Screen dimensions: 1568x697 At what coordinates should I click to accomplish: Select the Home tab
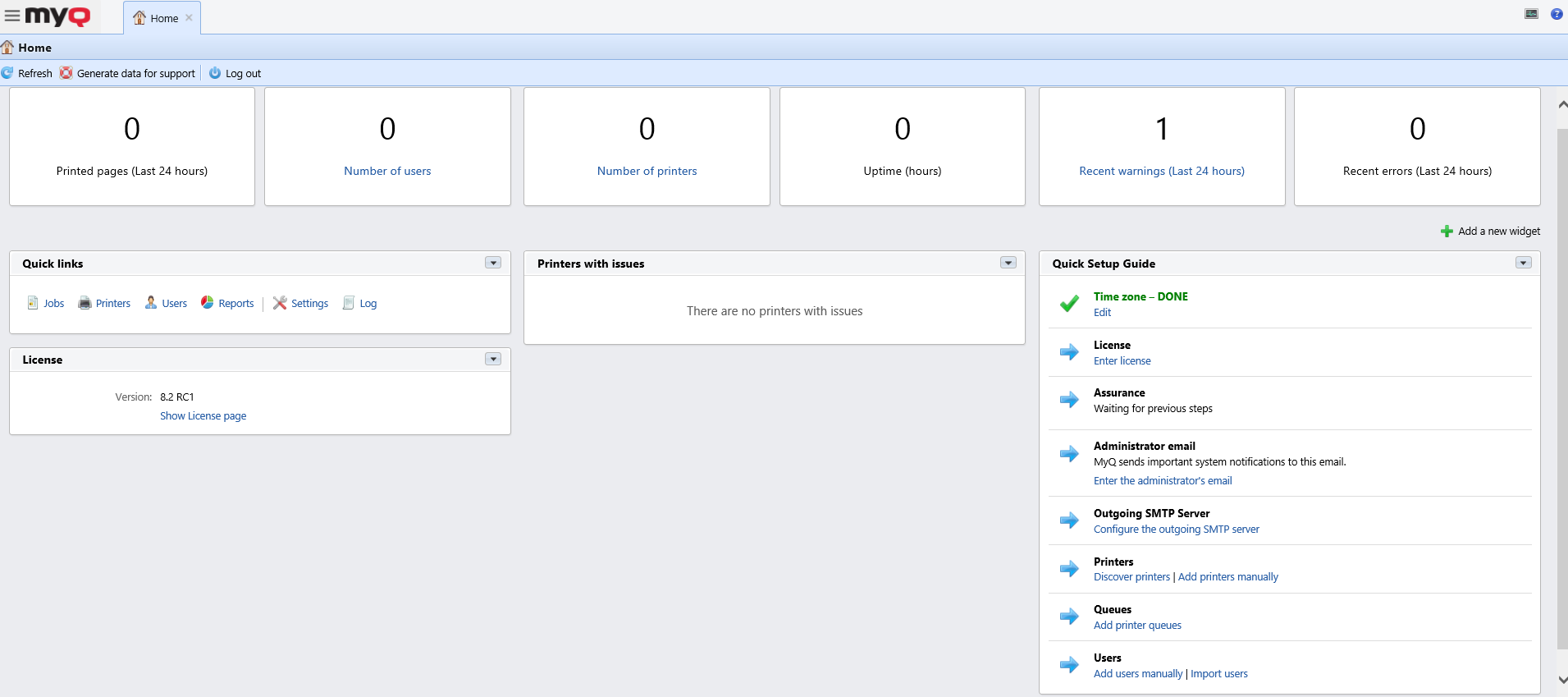click(157, 18)
